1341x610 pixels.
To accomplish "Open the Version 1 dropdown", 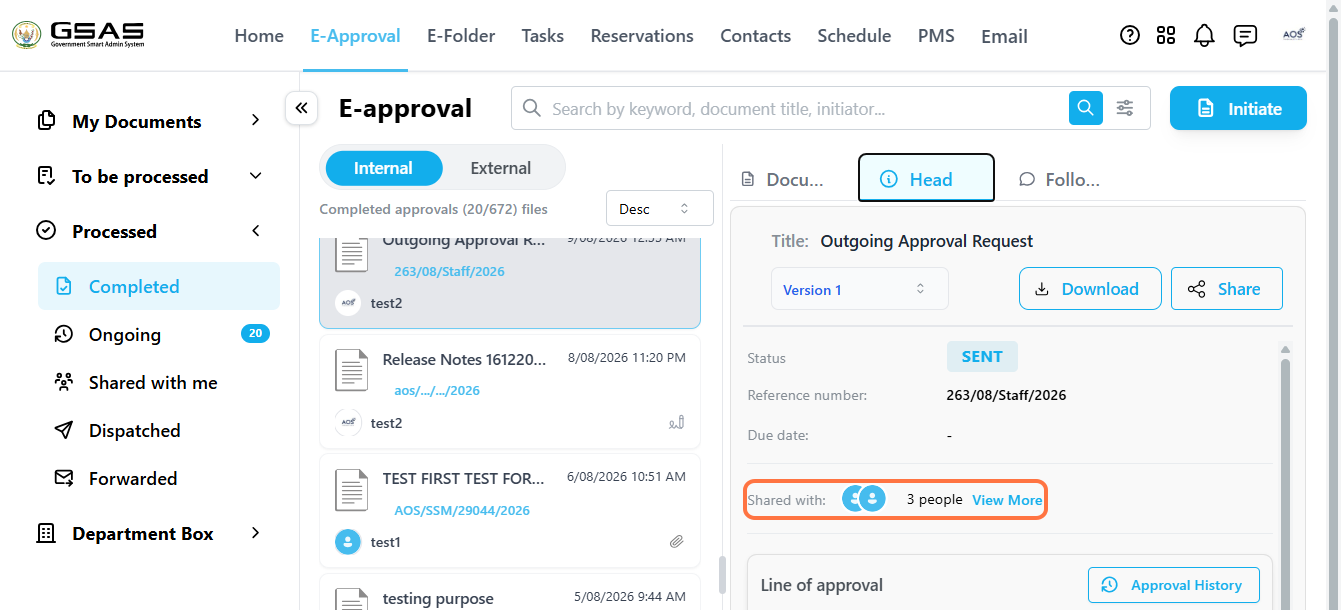I will tap(859, 289).
